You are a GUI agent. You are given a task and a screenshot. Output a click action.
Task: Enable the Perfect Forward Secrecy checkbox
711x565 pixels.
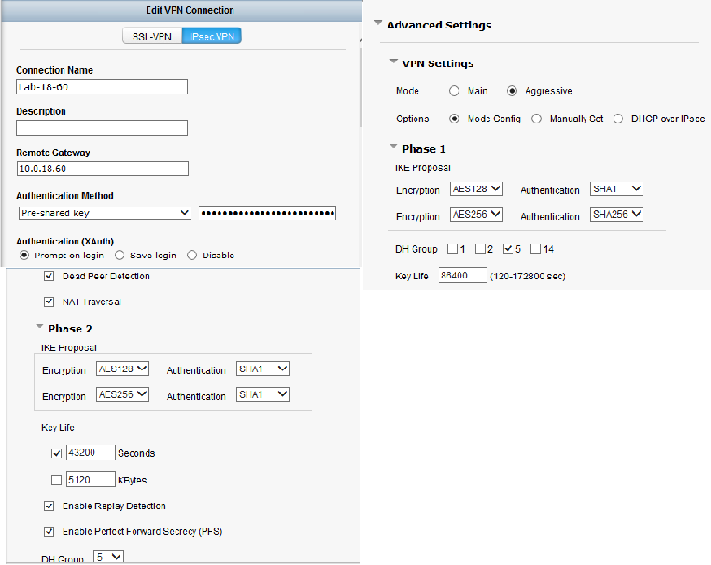(50, 530)
